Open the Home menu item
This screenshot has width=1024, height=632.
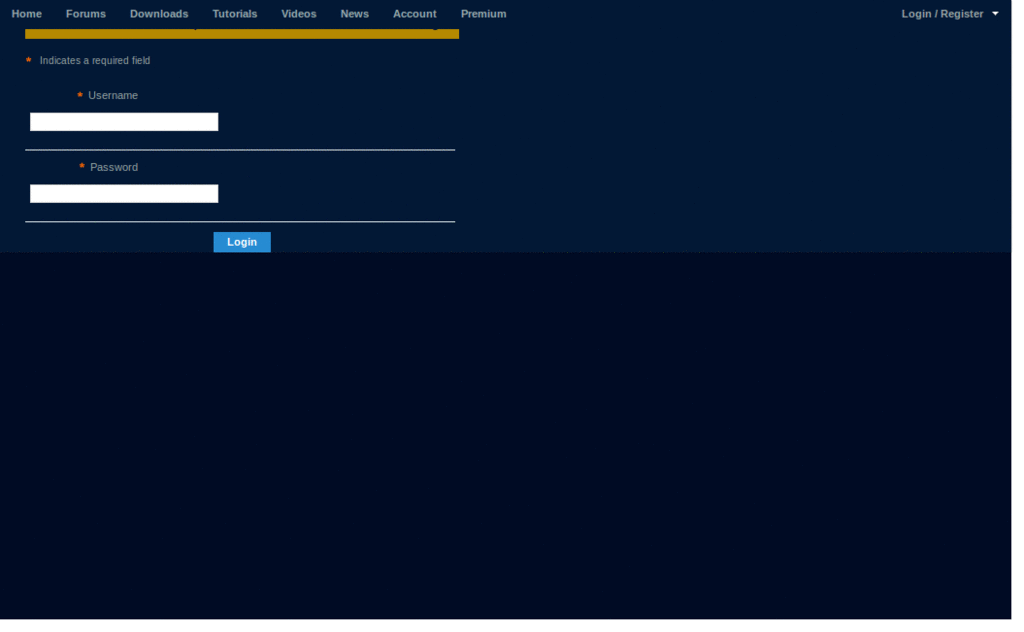(27, 14)
